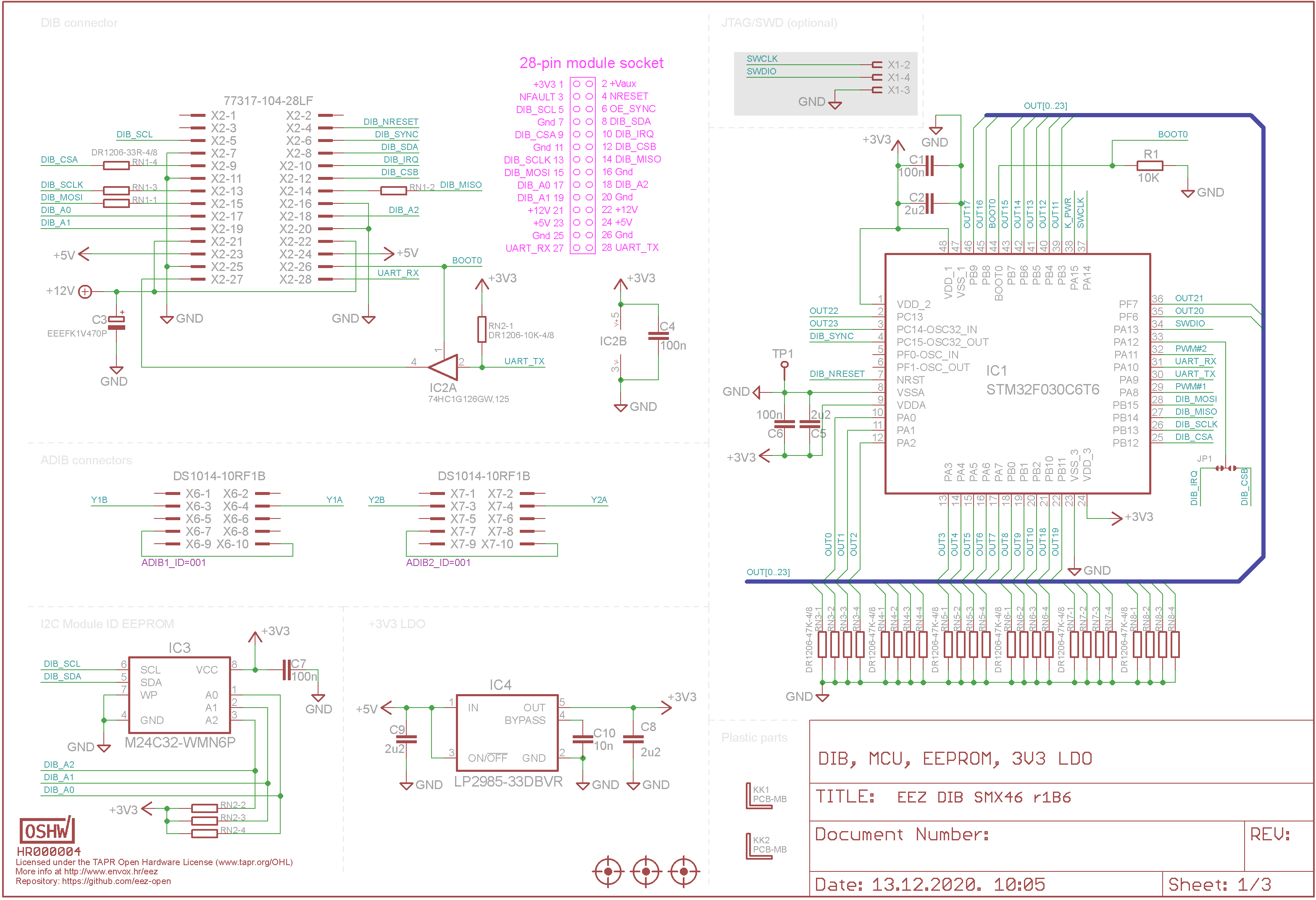The height and width of the screenshot is (900, 1316).
Task: Click the 'ADIB connectors' section label
Action: click(x=86, y=461)
